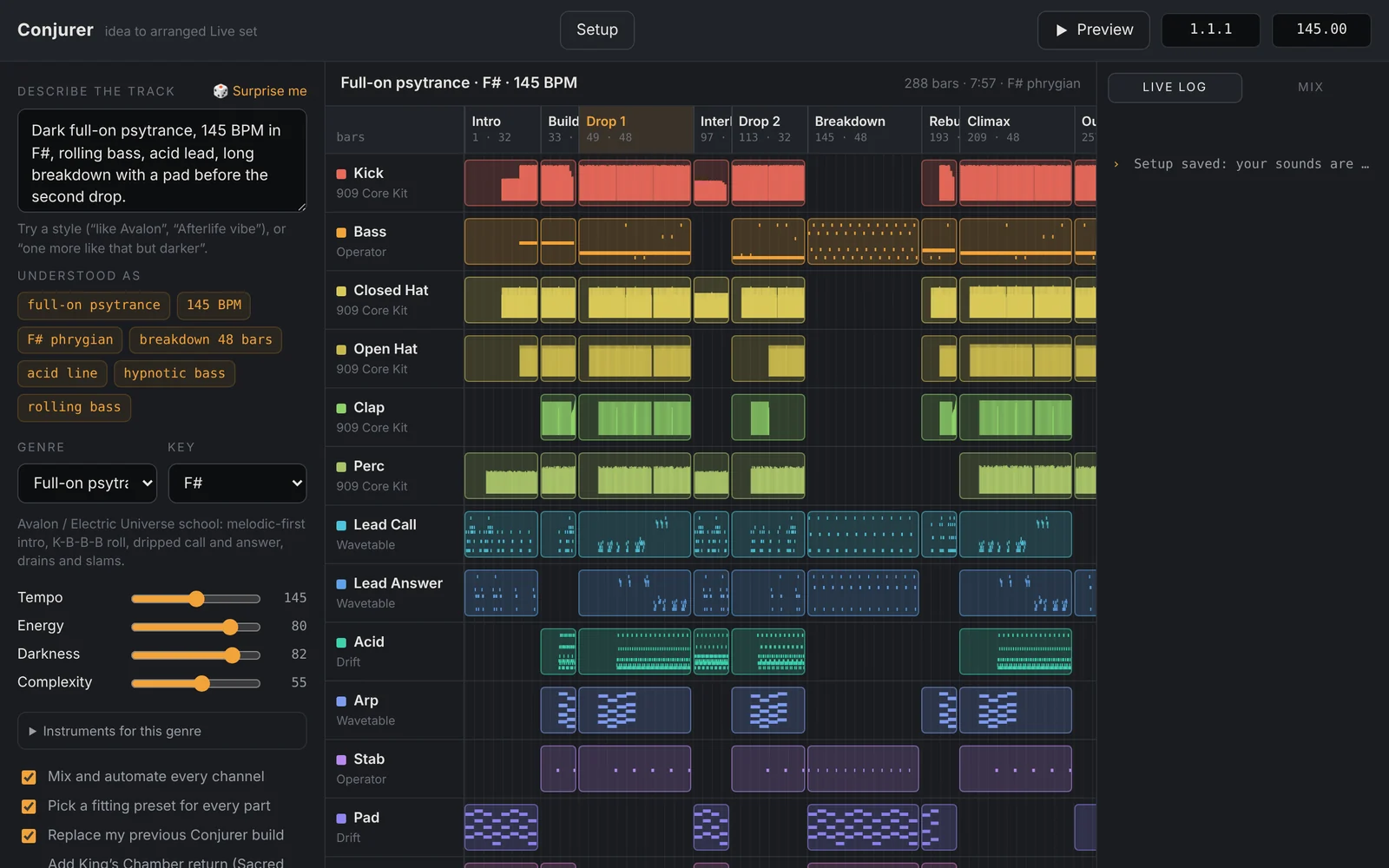Switch to the MIX tab
Viewport: 1389px width, 868px height.
1310,88
